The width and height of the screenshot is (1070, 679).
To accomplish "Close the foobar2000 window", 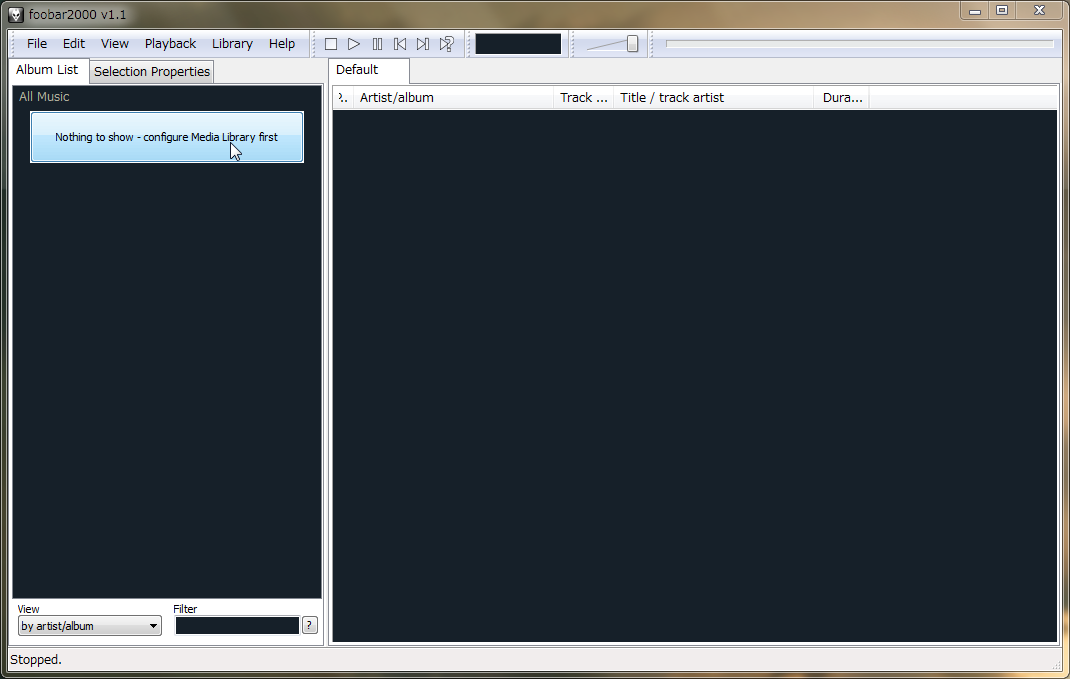I will (x=1039, y=11).
